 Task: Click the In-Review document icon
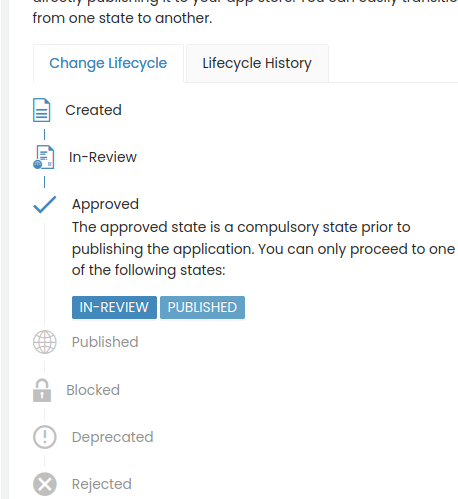click(44, 157)
